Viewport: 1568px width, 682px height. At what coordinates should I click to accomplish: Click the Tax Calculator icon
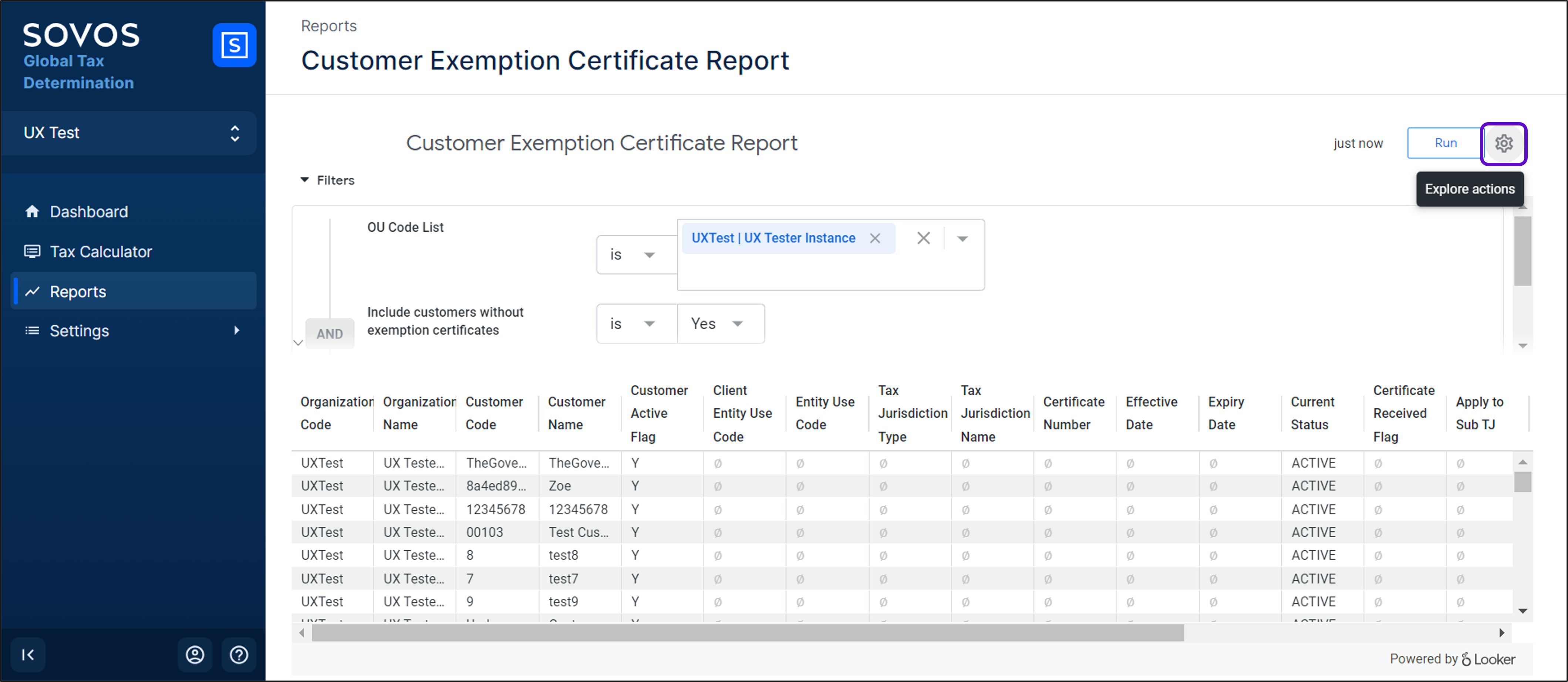[x=32, y=252]
